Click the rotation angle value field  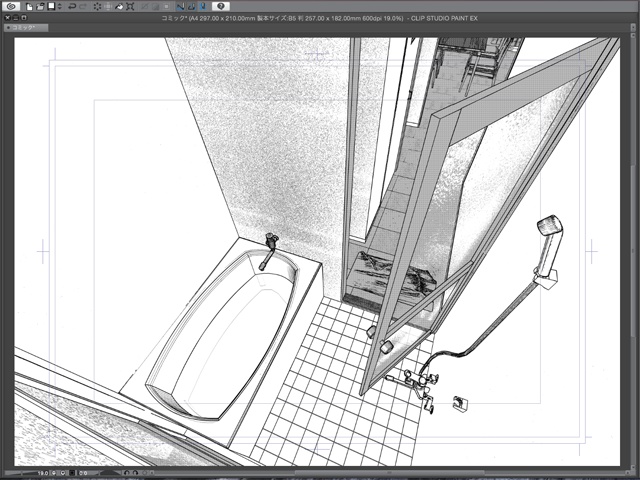tap(84, 473)
